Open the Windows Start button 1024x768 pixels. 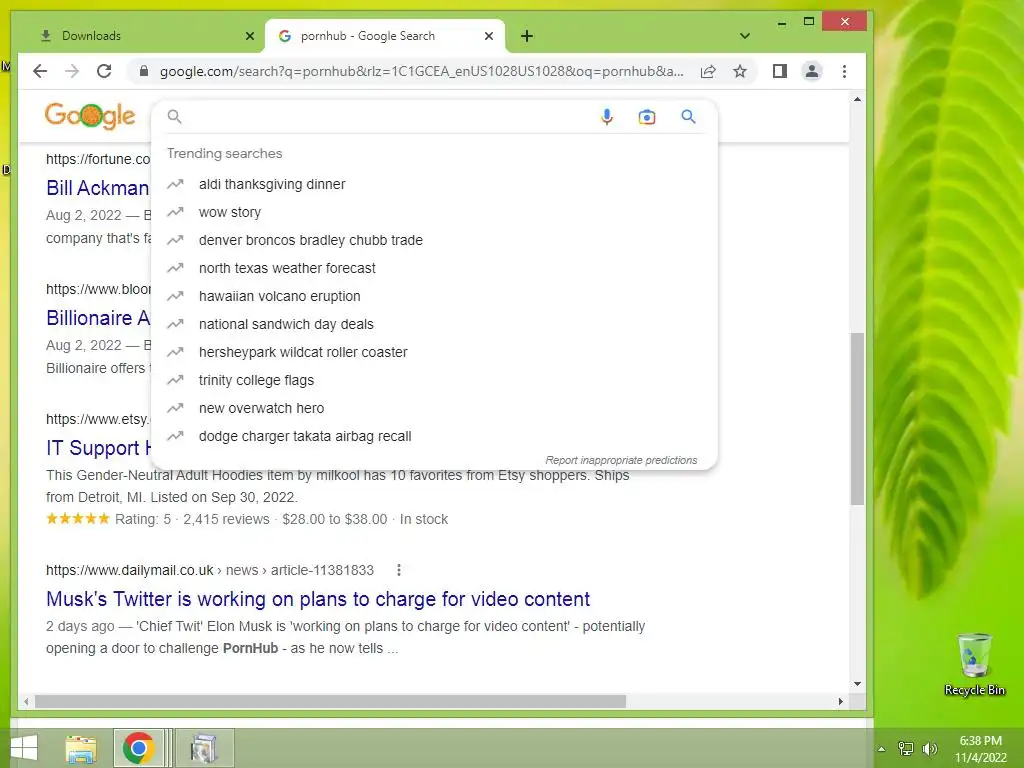24,748
